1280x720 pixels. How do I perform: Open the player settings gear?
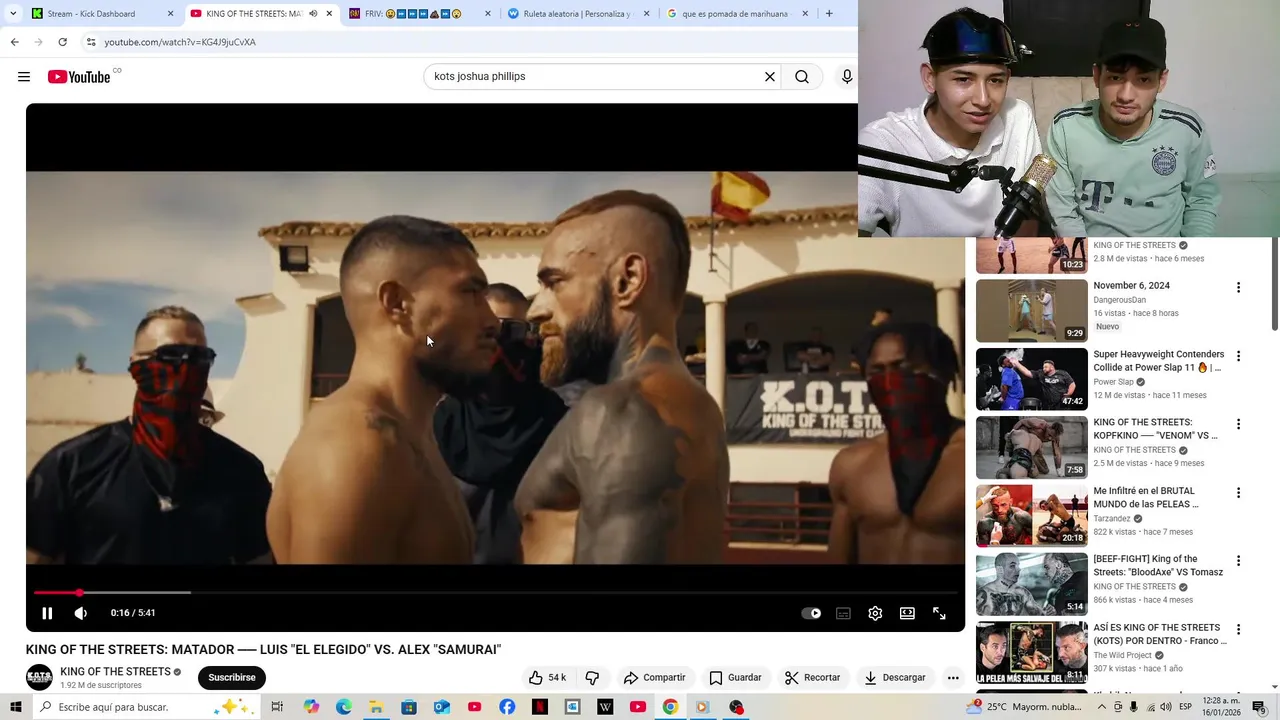tap(875, 613)
